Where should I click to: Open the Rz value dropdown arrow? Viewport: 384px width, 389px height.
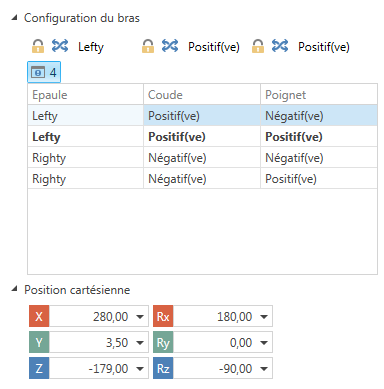(264, 369)
